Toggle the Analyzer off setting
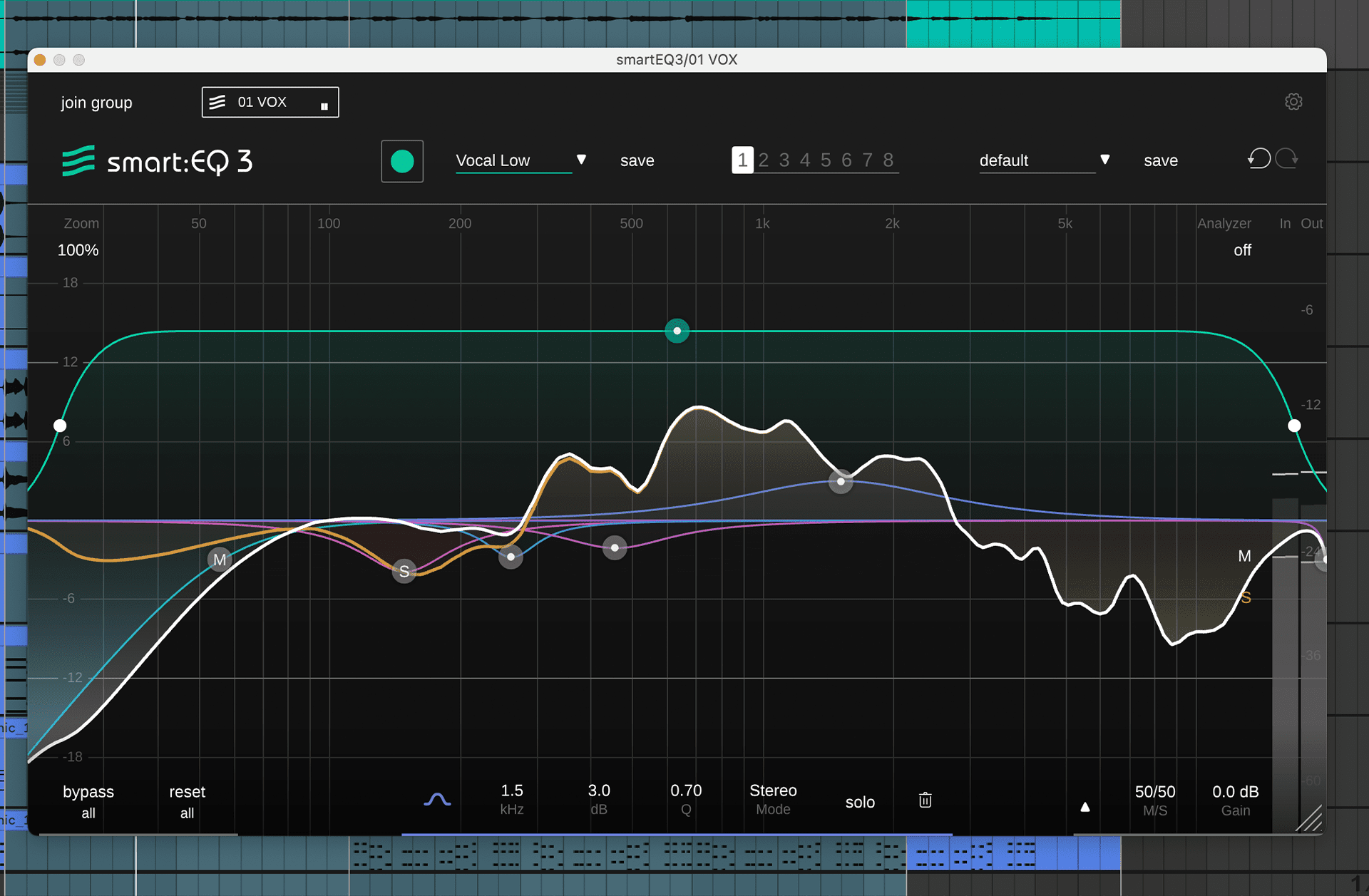 click(x=1242, y=250)
